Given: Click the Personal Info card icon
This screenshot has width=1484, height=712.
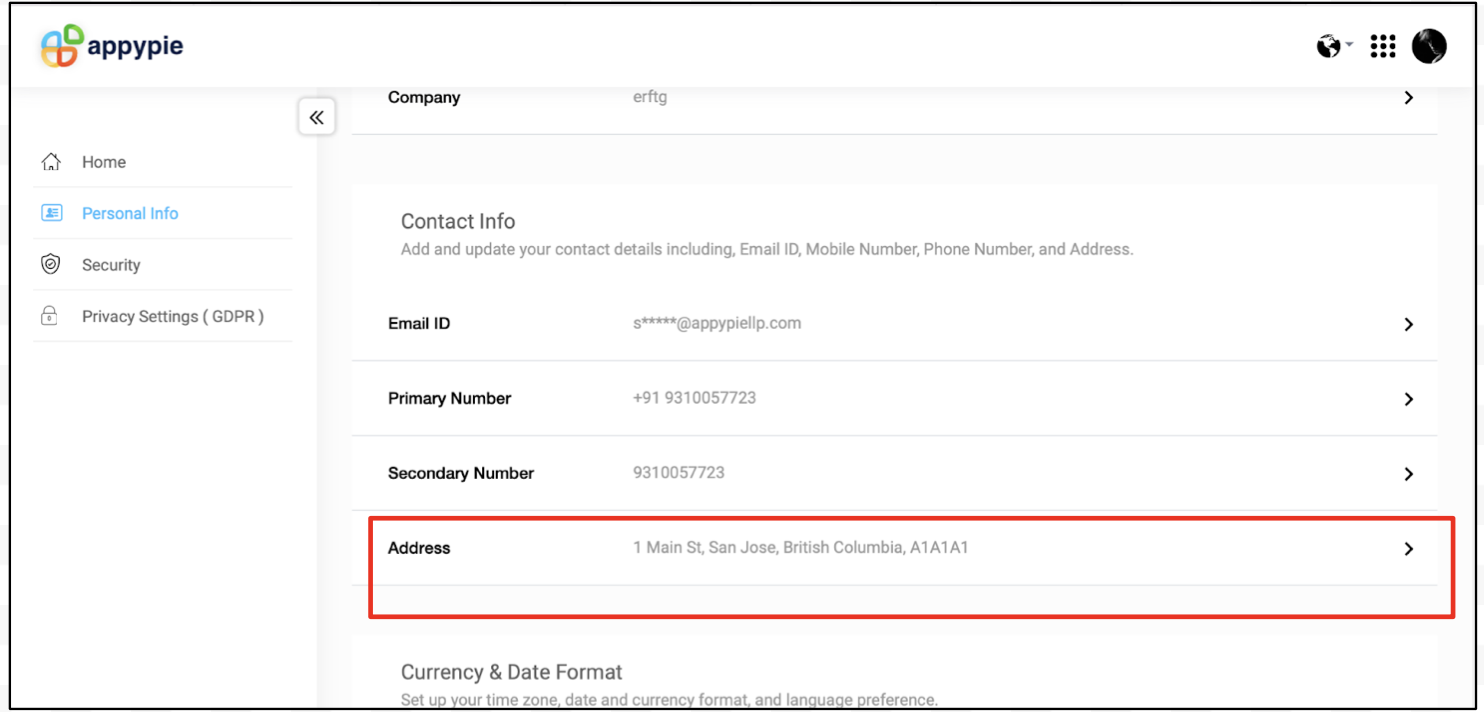Looking at the screenshot, I should click(x=51, y=213).
